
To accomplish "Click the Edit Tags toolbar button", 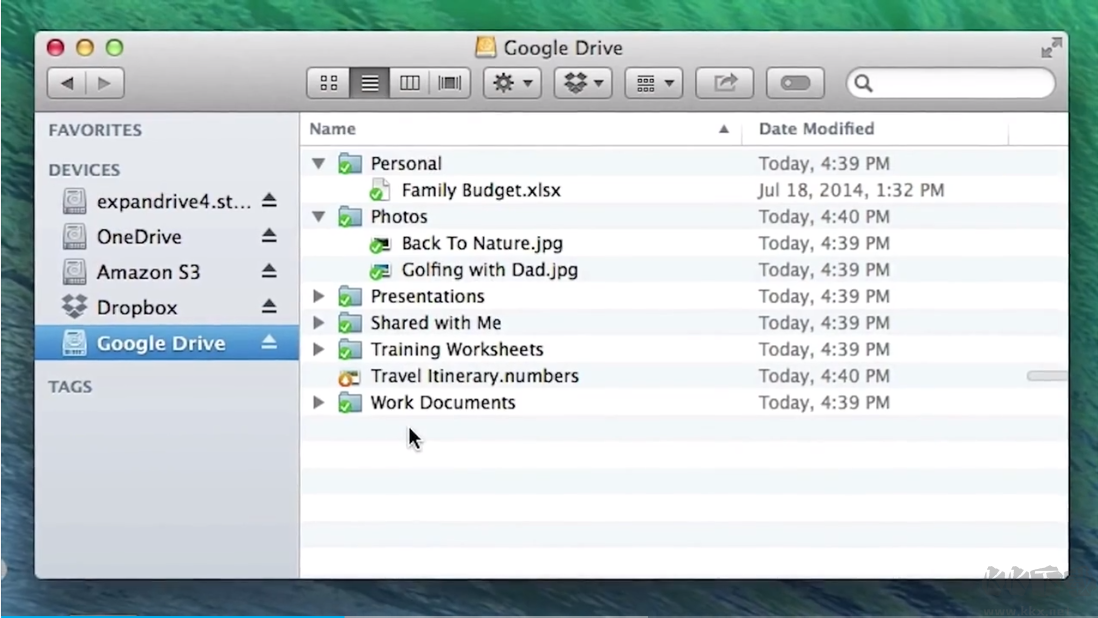I will point(795,83).
